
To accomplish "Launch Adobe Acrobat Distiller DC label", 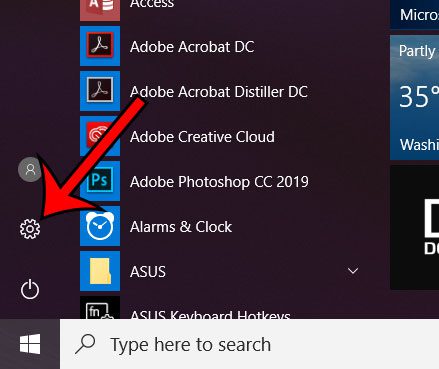I will coord(219,92).
